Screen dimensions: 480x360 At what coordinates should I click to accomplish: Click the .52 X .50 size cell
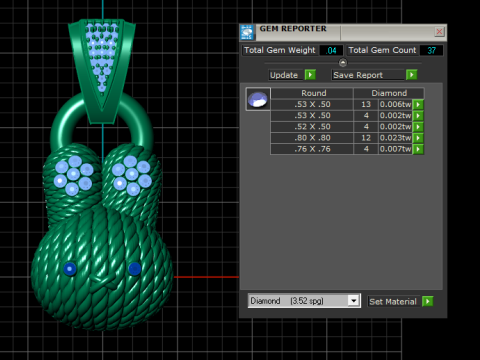tap(312, 127)
